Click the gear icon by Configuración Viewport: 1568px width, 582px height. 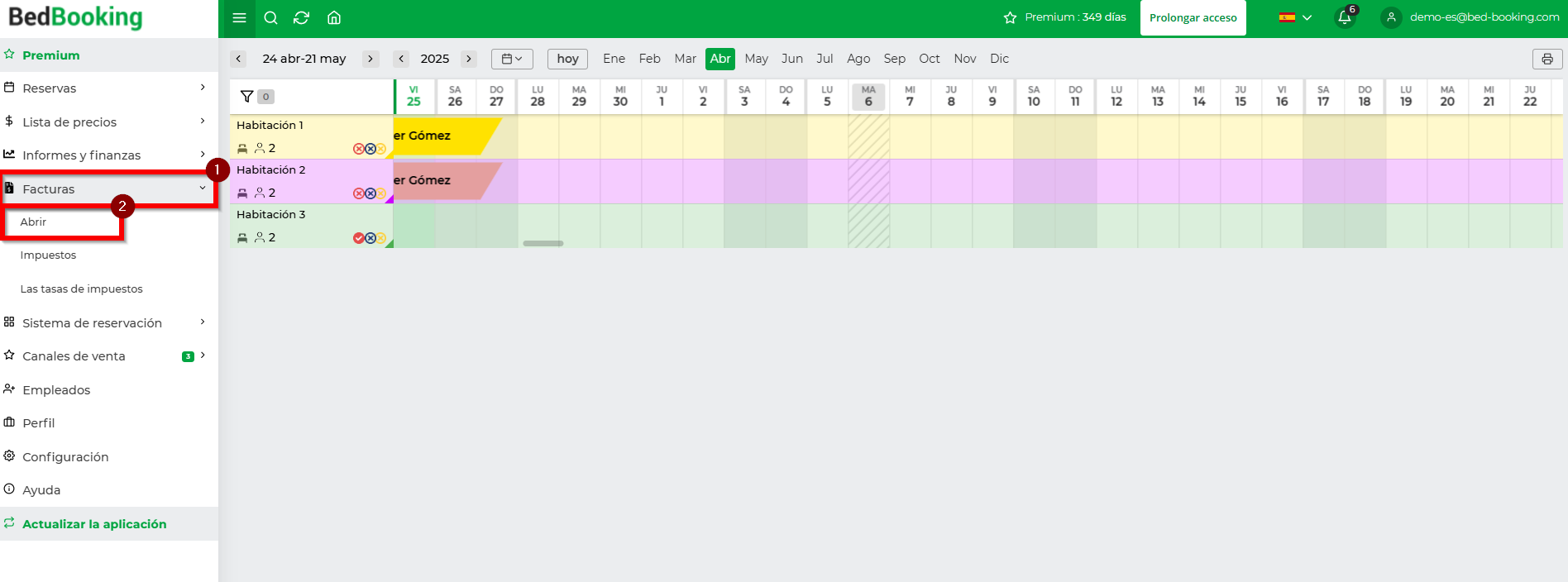point(9,456)
